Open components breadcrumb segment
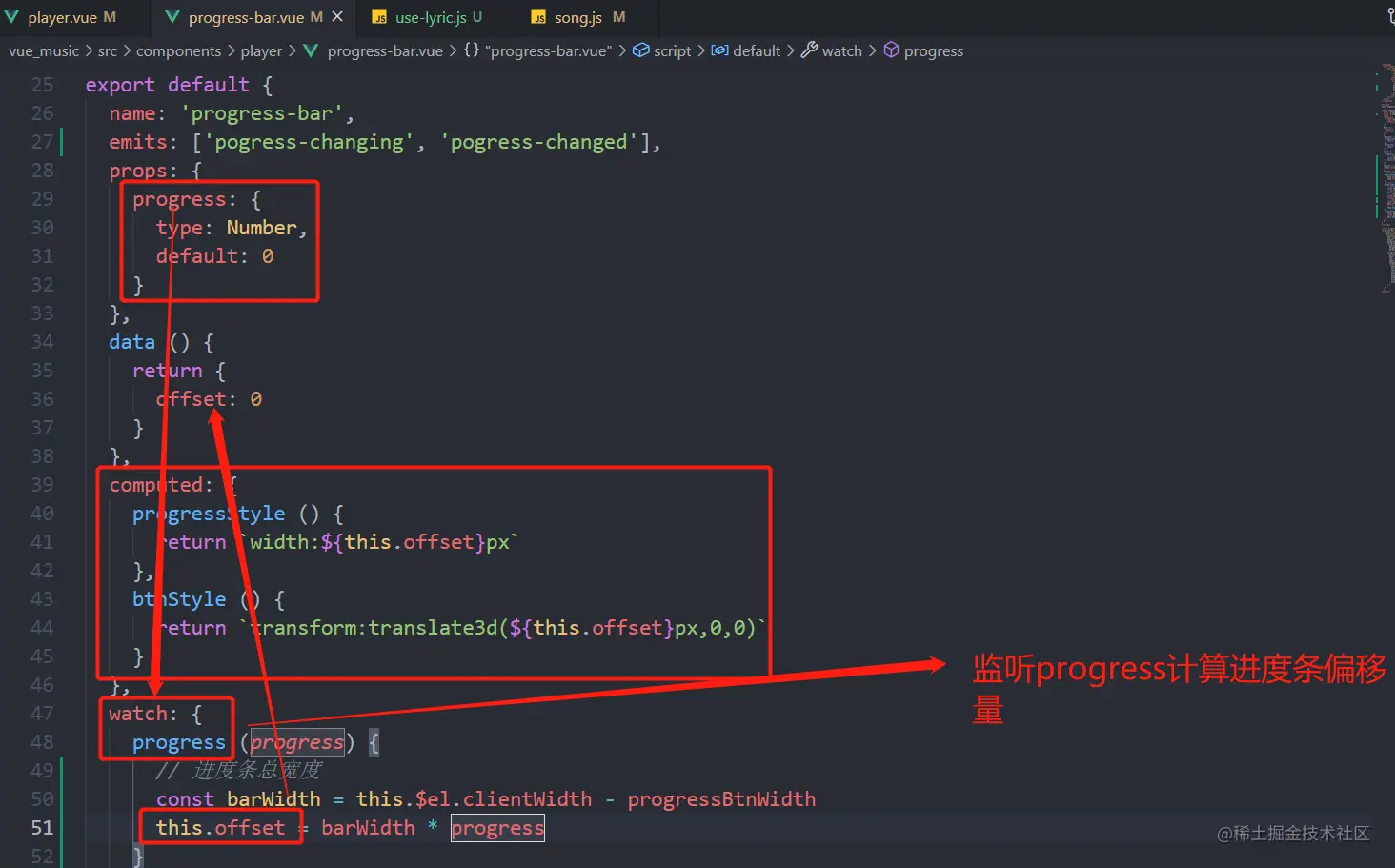The height and width of the screenshot is (868, 1395). coord(178,50)
